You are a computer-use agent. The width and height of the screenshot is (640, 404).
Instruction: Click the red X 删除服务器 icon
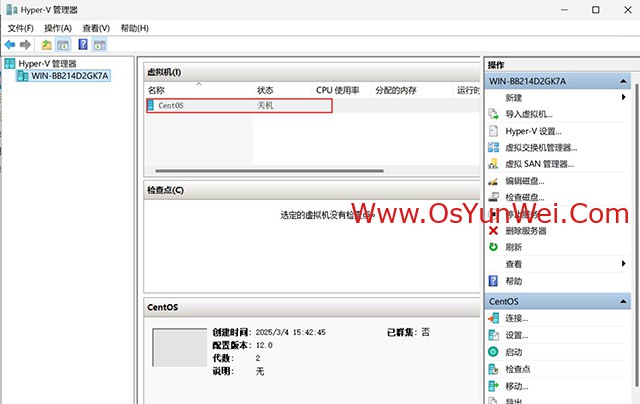coord(493,231)
